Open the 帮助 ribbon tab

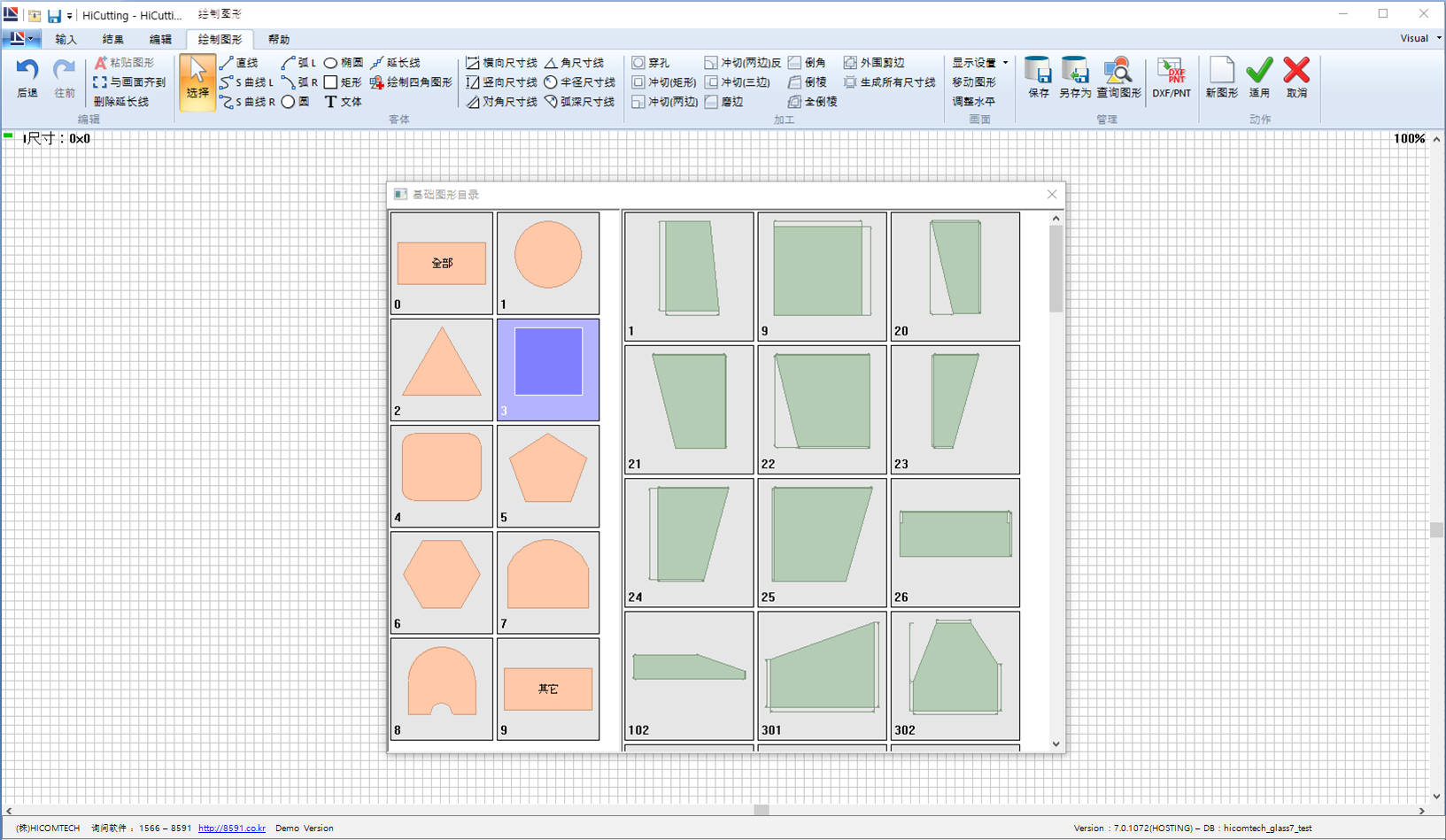(x=279, y=39)
